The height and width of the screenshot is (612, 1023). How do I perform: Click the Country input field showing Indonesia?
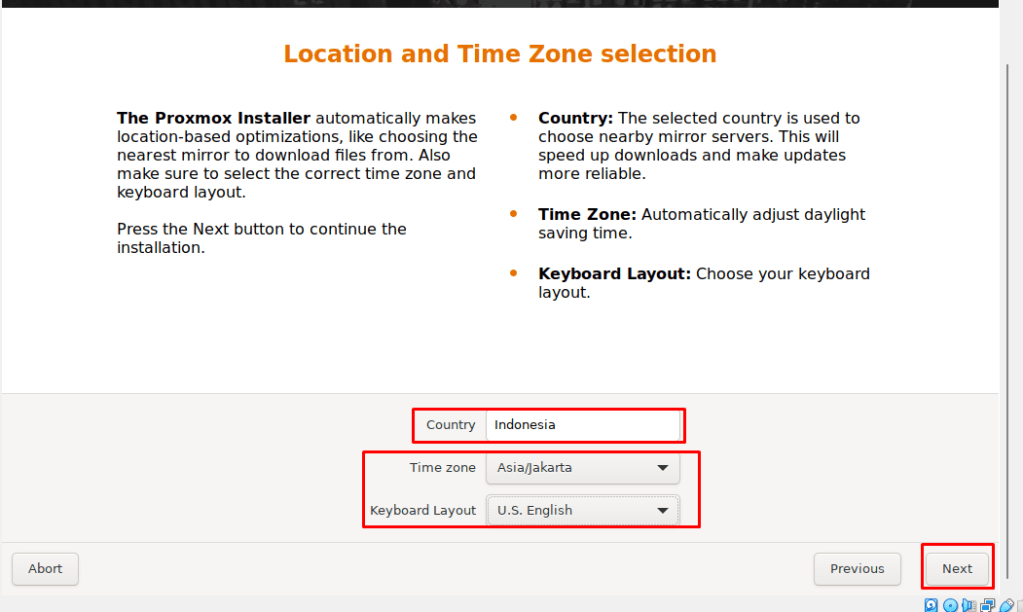pyautogui.click(x=582, y=425)
